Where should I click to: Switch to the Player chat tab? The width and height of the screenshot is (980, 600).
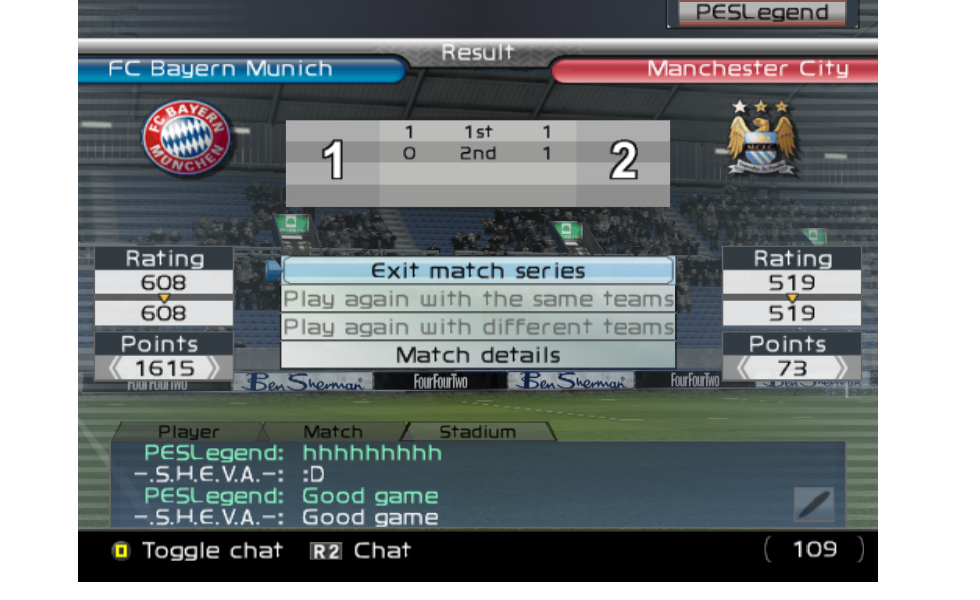(x=189, y=431)
